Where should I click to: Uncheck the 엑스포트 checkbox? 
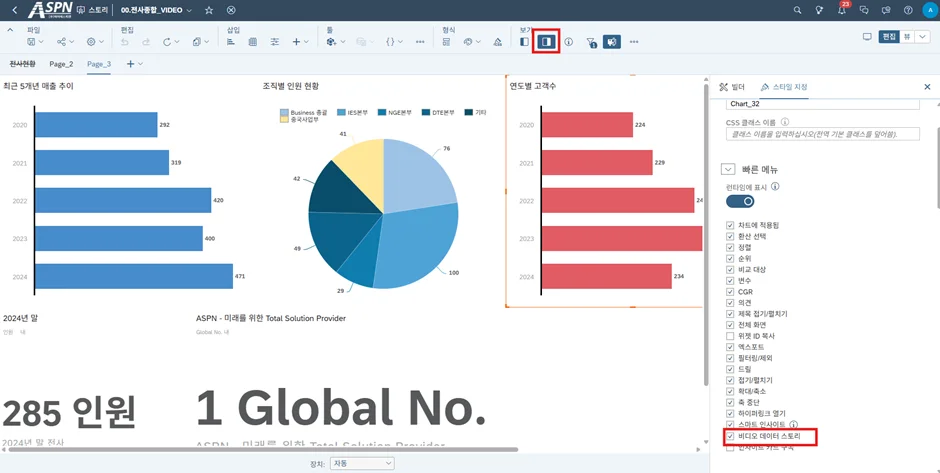730,347
